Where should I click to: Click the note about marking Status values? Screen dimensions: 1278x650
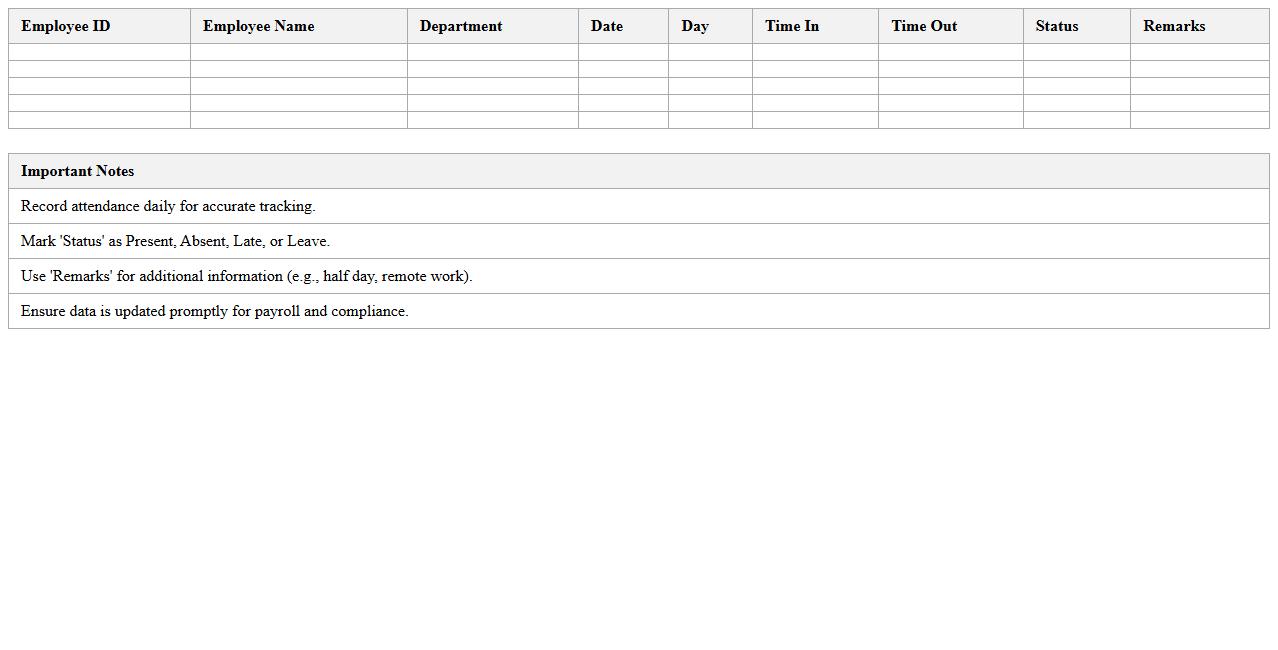pyautogui.click(x=175, y=241)
